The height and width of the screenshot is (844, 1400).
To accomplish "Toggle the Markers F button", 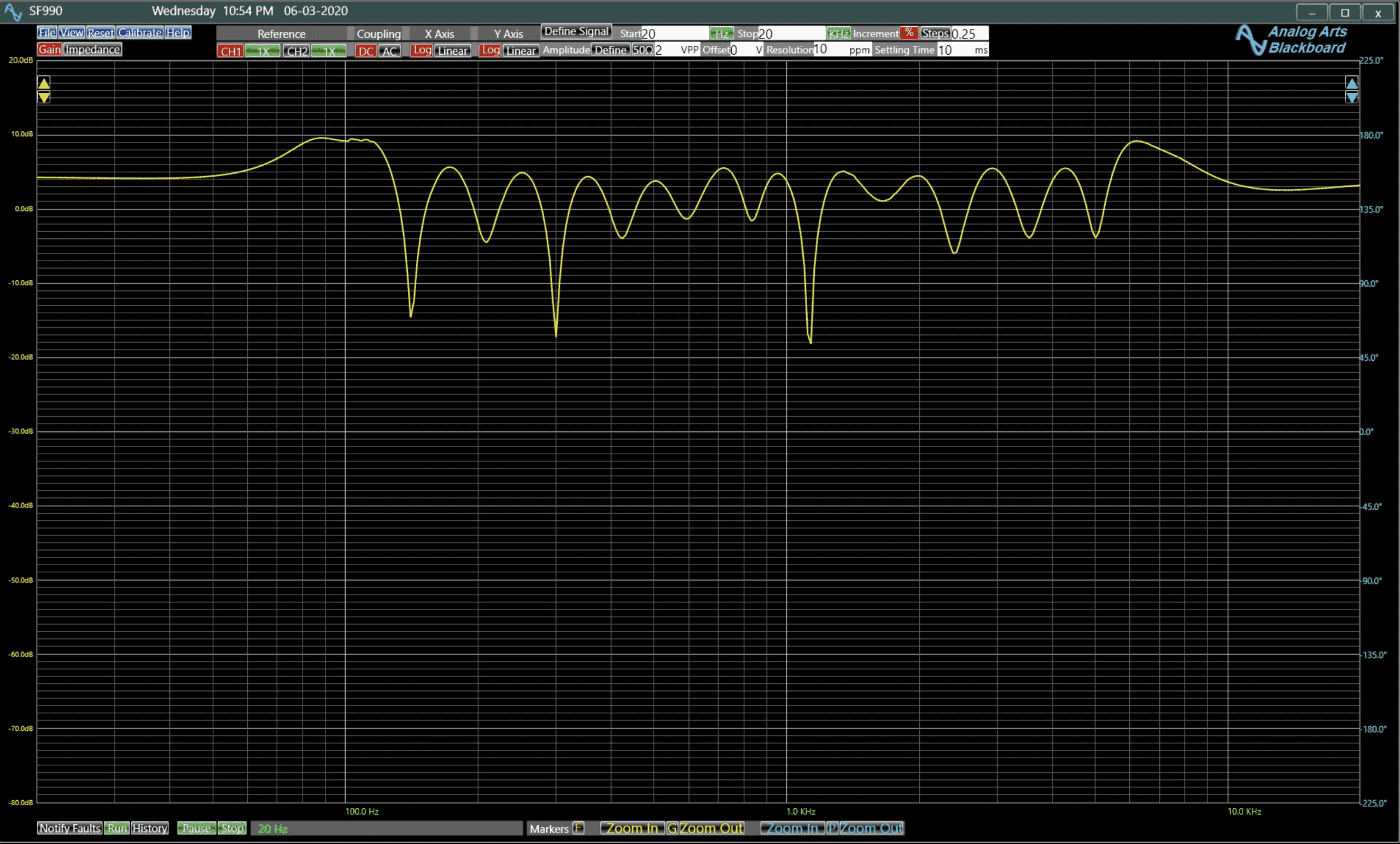I will point(579,828).
